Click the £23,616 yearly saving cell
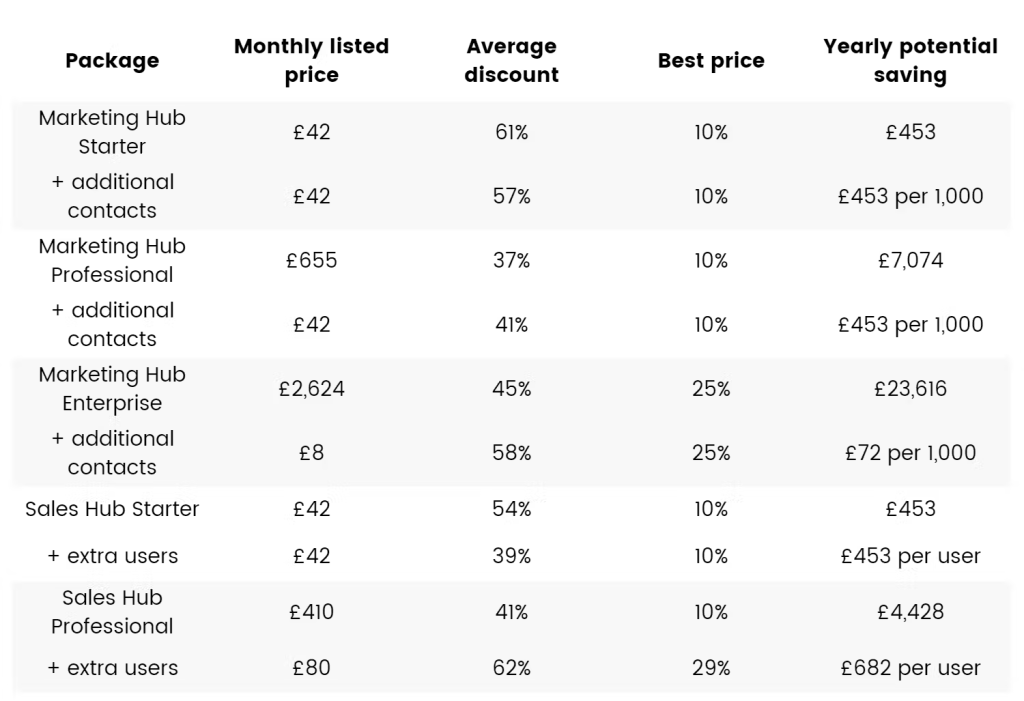The width and height of the screenshot is (1024, 701). click(910, 388)
